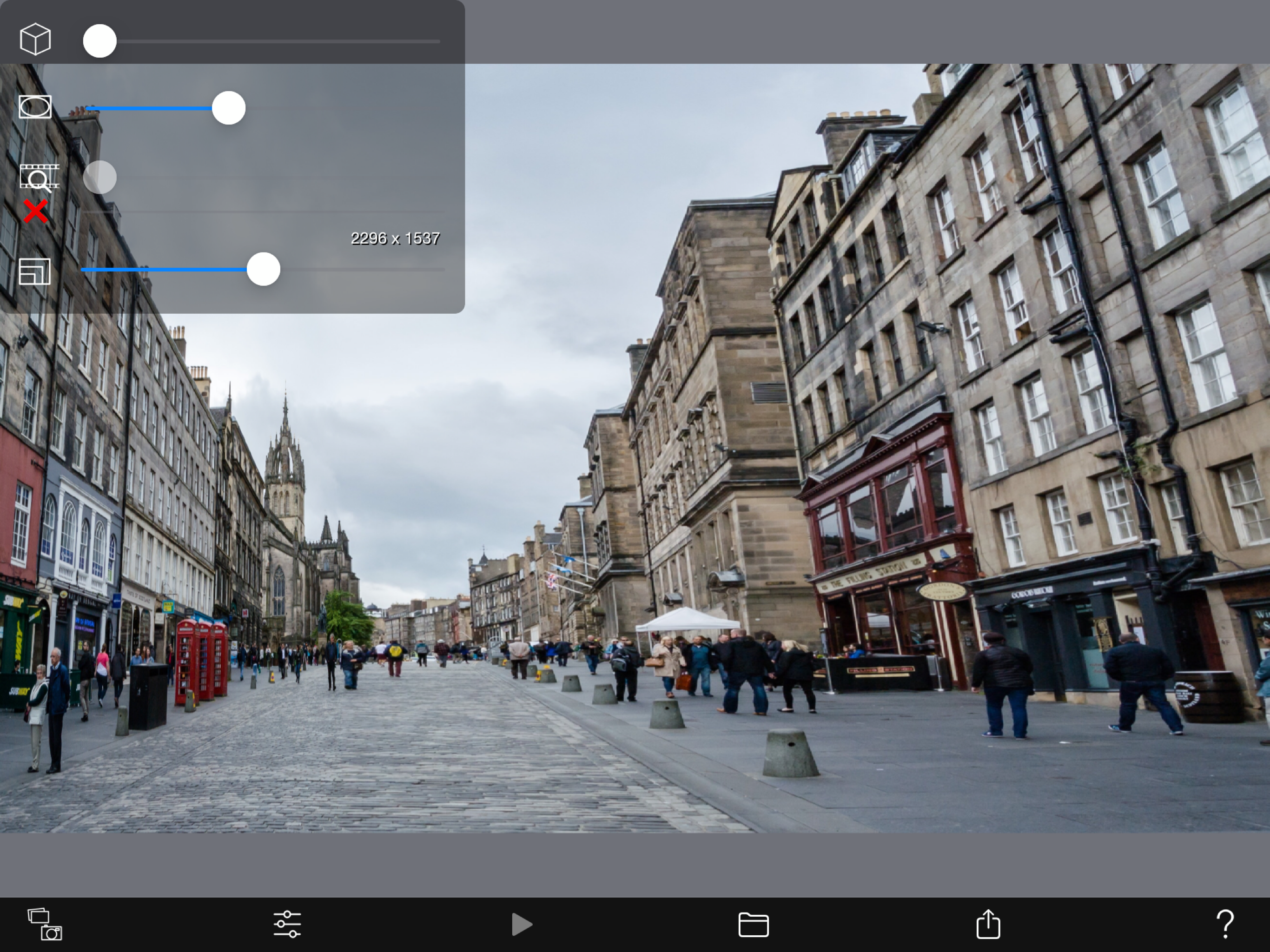Open help with the question mark
The height and width of the screenshot is (952, 1270).
click(x=1224, y=924)
